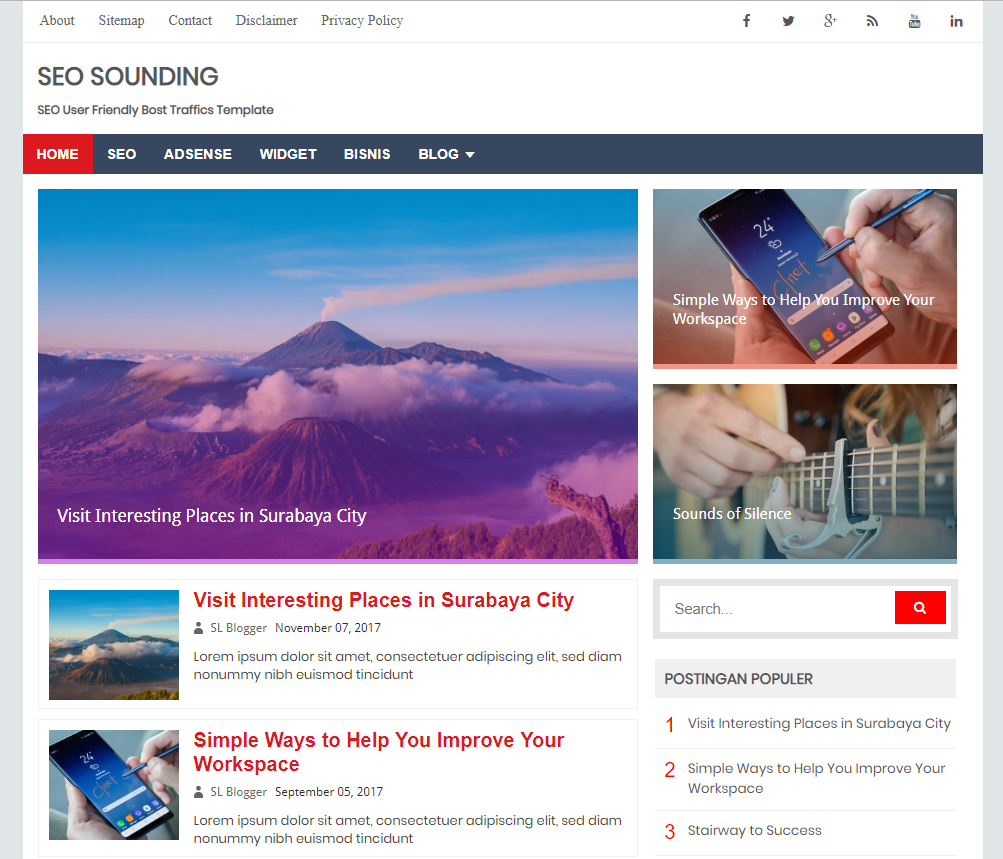Click the red search magnifier button

920,608
